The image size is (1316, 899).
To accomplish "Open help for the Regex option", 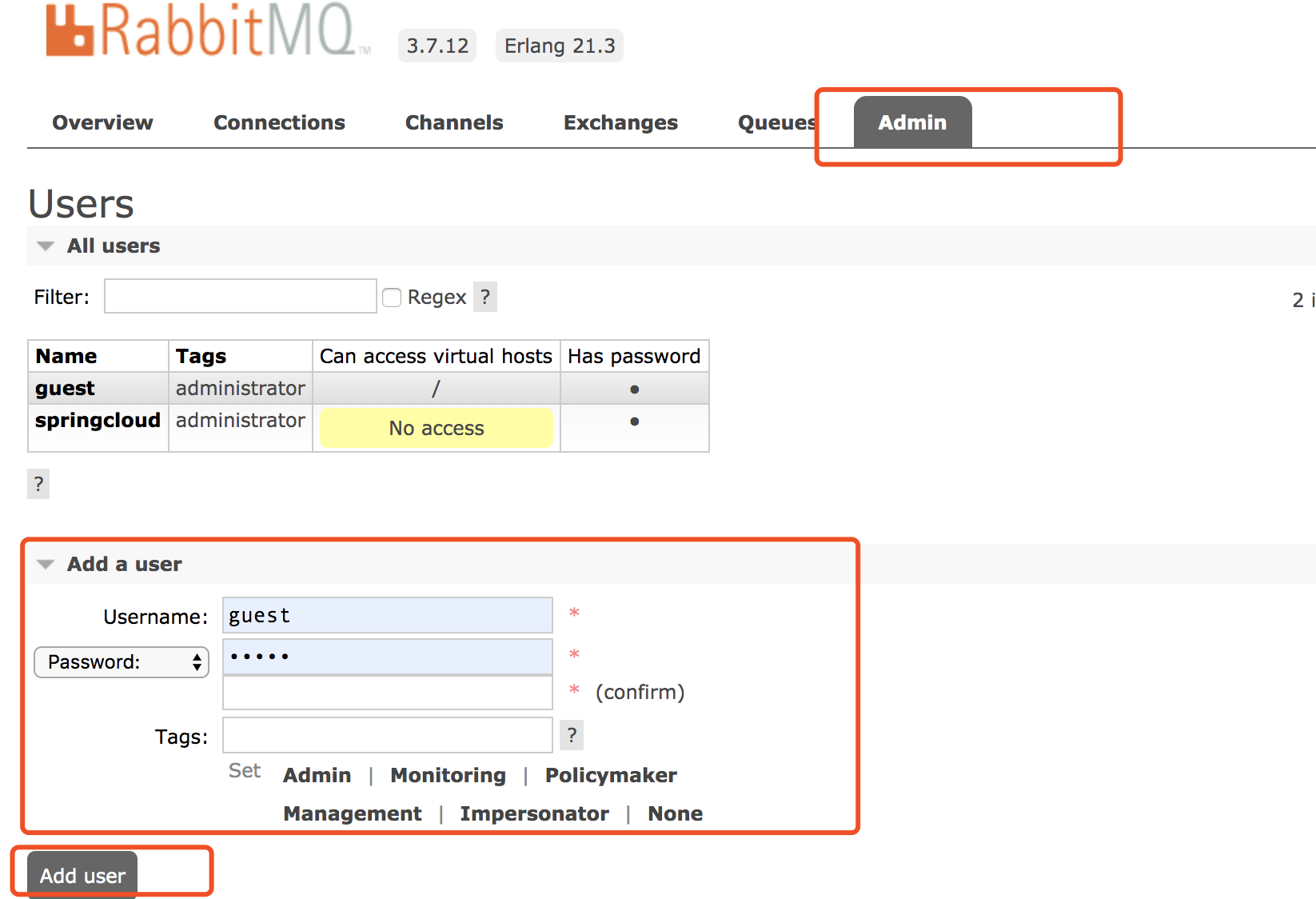I will [485, 297].
